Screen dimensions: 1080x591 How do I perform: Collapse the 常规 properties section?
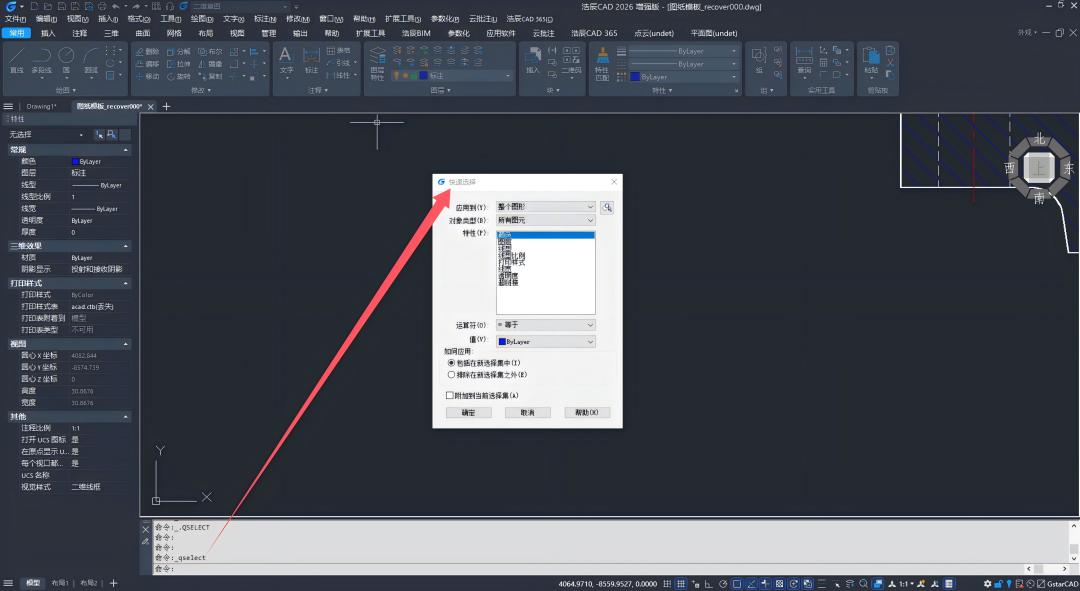pos(125,149)
